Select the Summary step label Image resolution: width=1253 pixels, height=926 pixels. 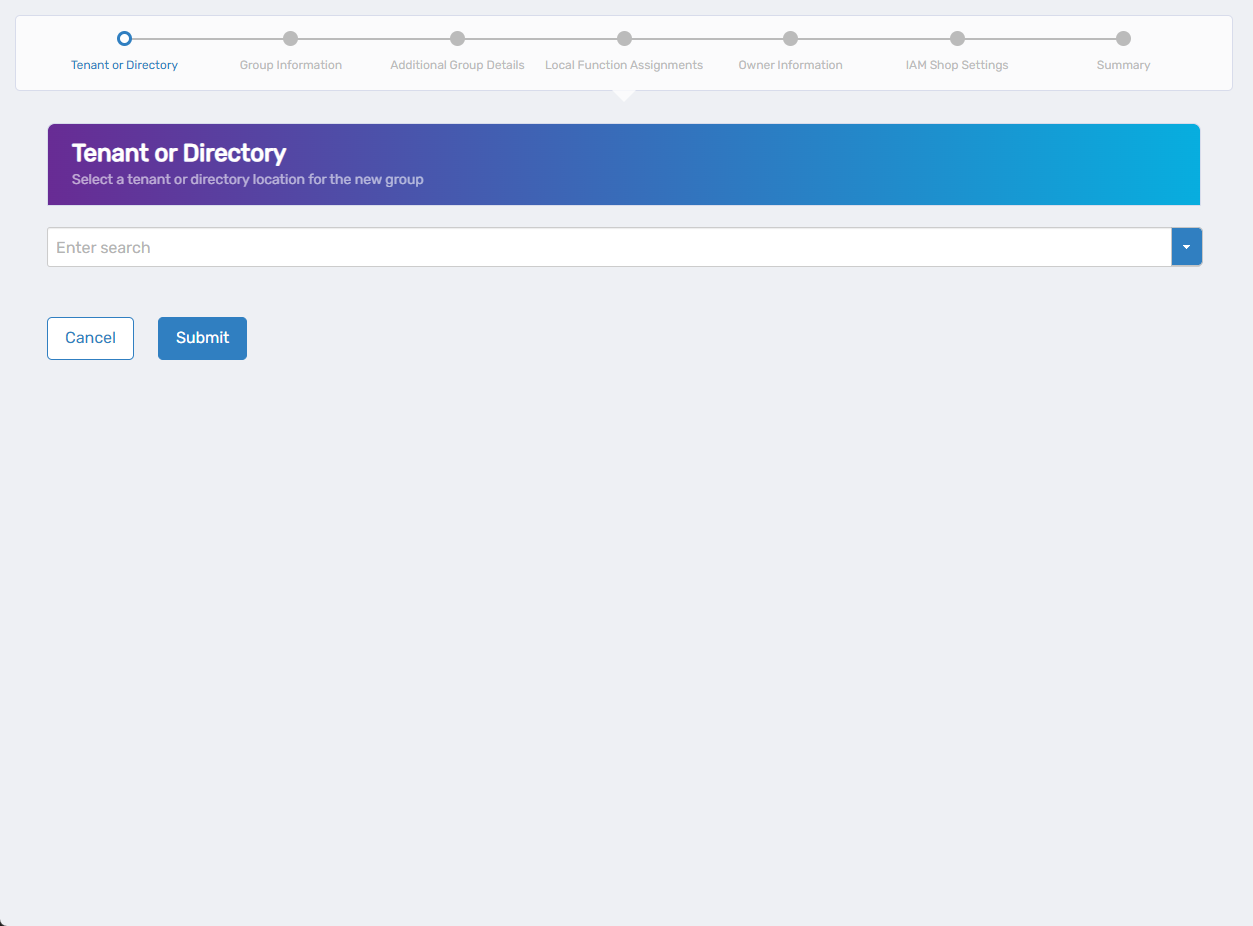pyautogui.click(x=1123, y=64)
